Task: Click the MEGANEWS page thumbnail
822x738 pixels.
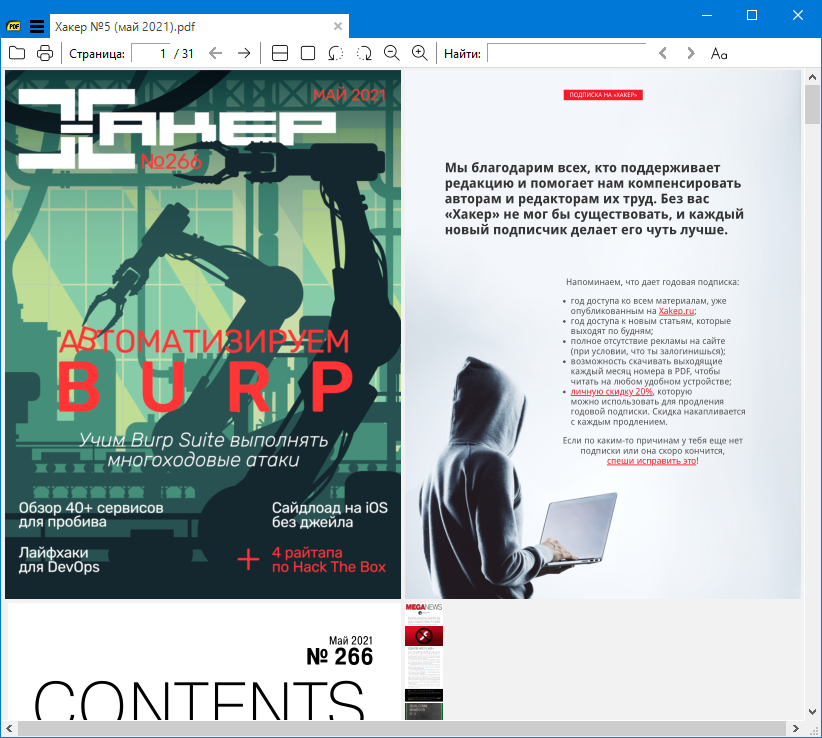Action: [424, 661]
